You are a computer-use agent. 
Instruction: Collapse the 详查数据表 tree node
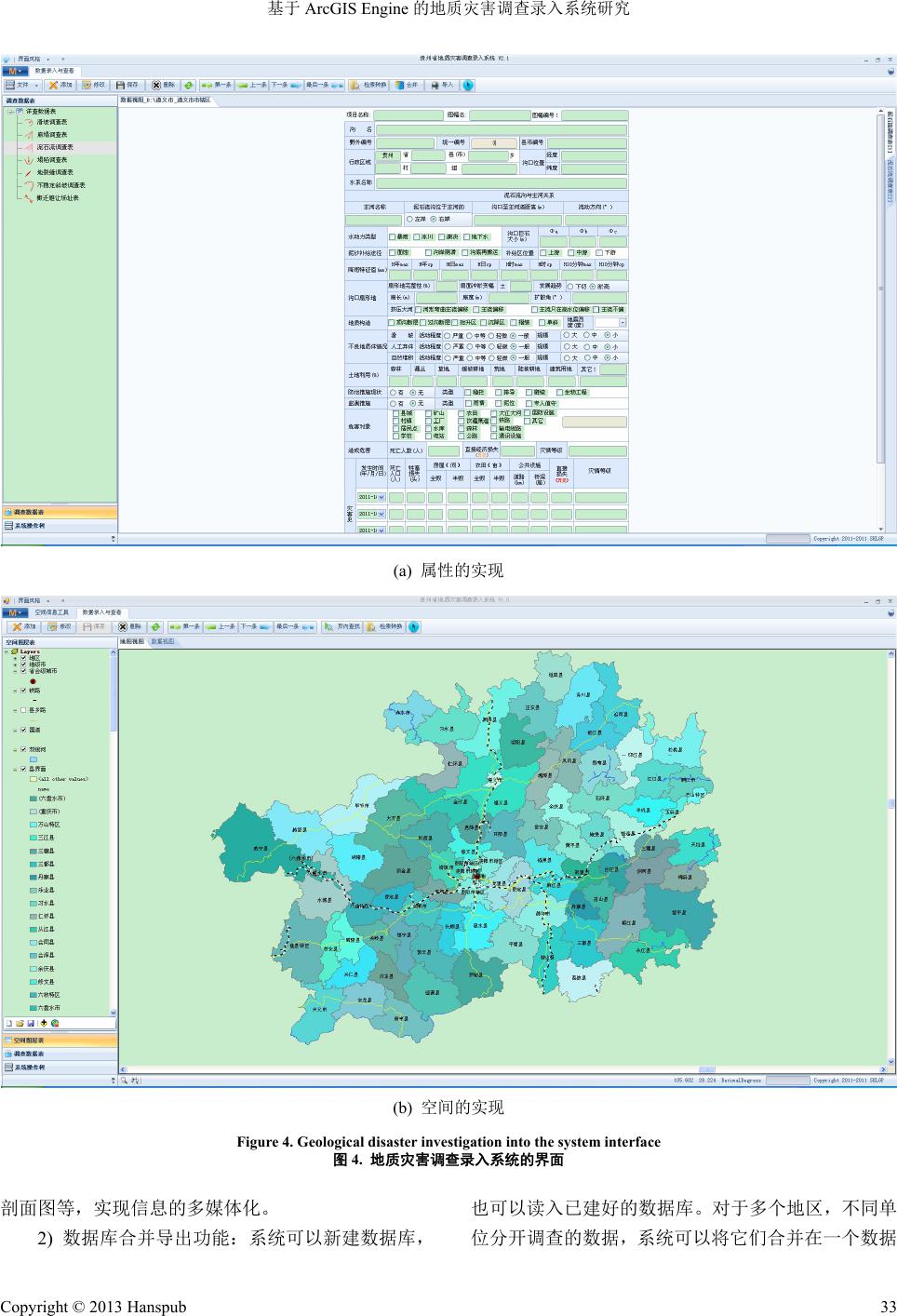[10, 111]
